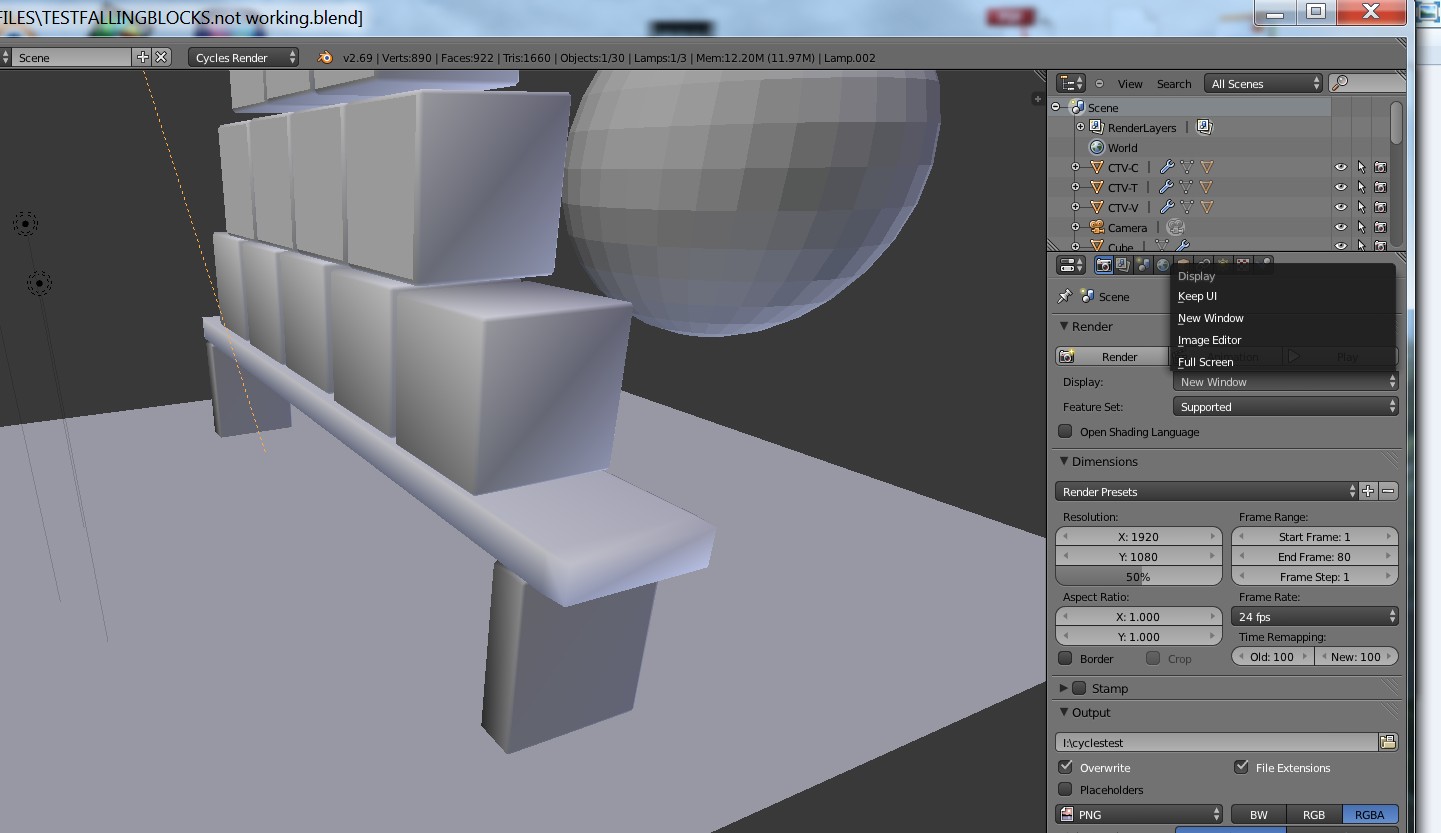This screenshot has width=1441, height=833.
Task: Toggle renderability camera icon for CTV-T
Action: [1380, 187]
